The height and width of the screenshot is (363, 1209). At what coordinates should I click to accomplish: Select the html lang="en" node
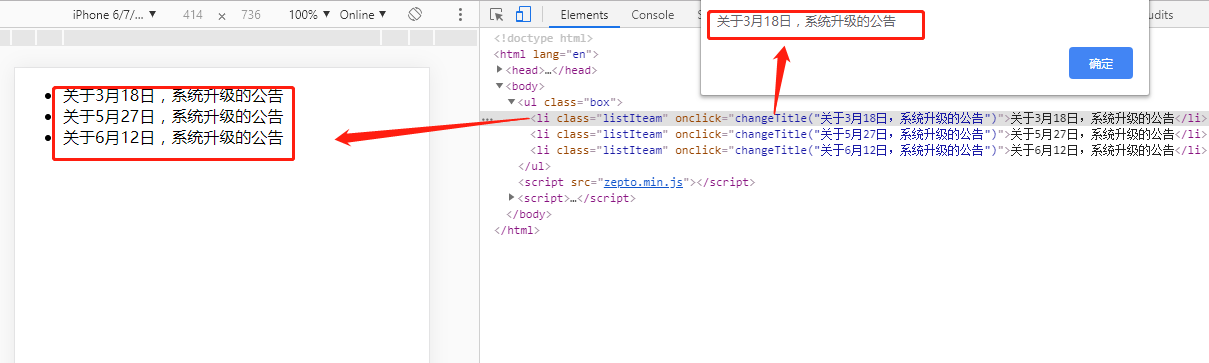click(546, 54)
